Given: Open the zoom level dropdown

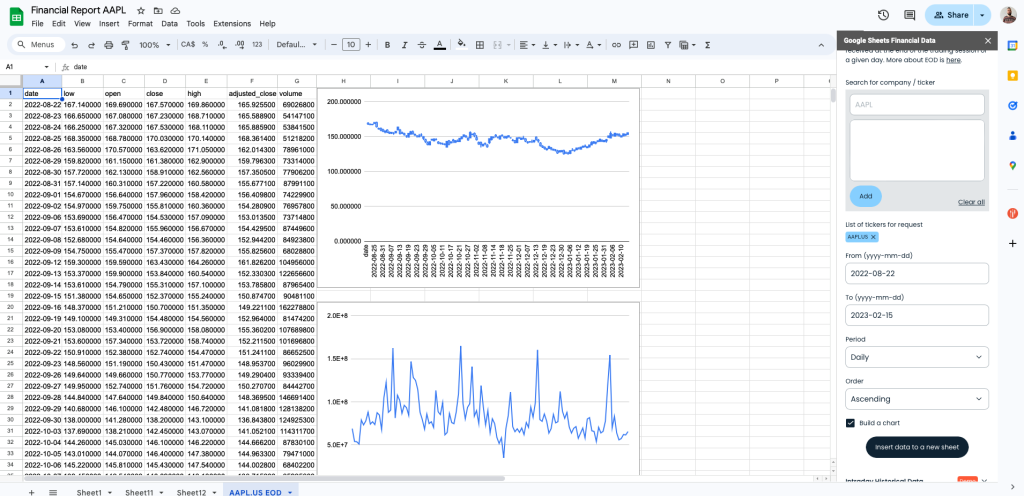Looking at the screenshot, I should point(154,45).
